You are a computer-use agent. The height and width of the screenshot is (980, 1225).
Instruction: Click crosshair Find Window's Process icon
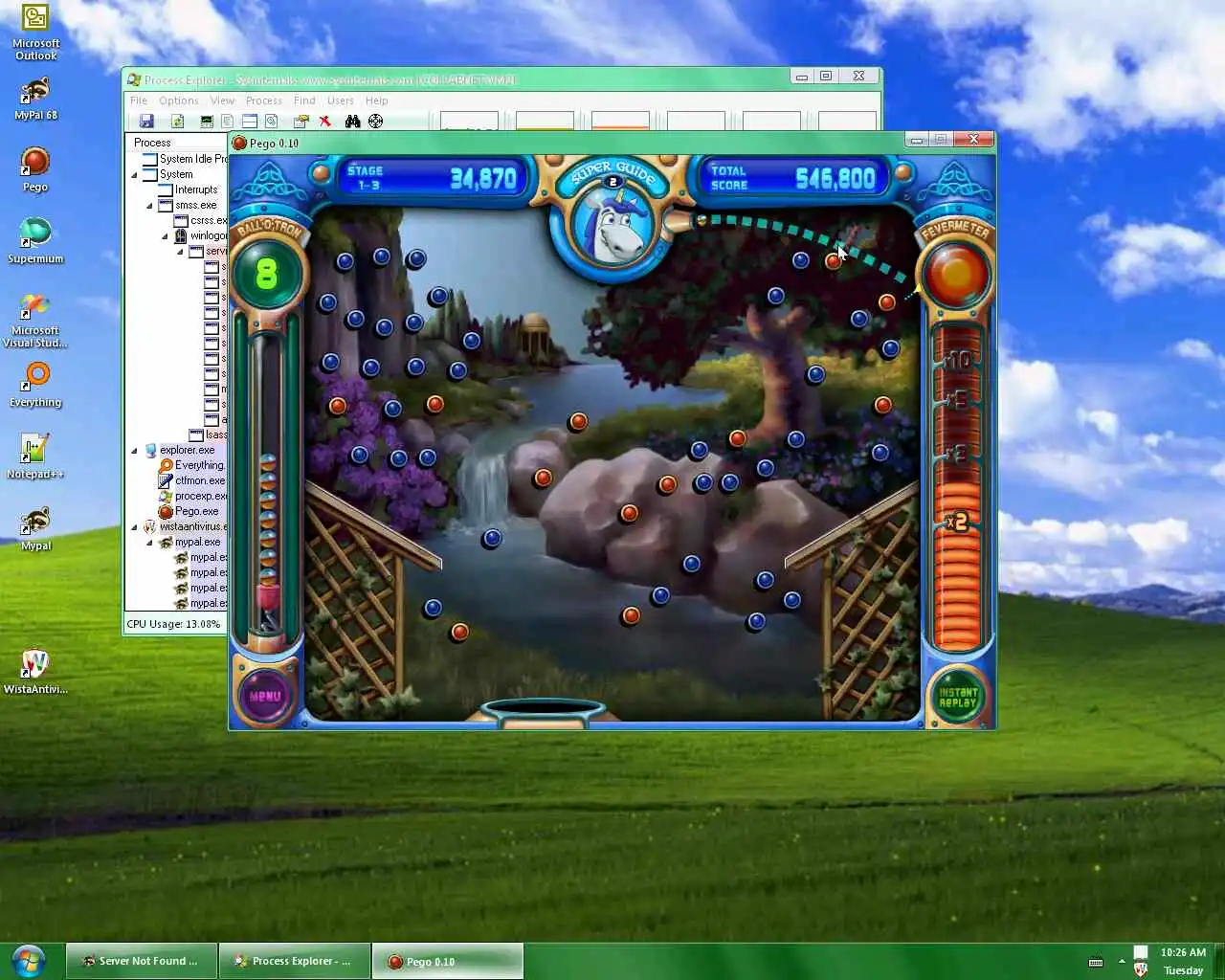point(375,121)
